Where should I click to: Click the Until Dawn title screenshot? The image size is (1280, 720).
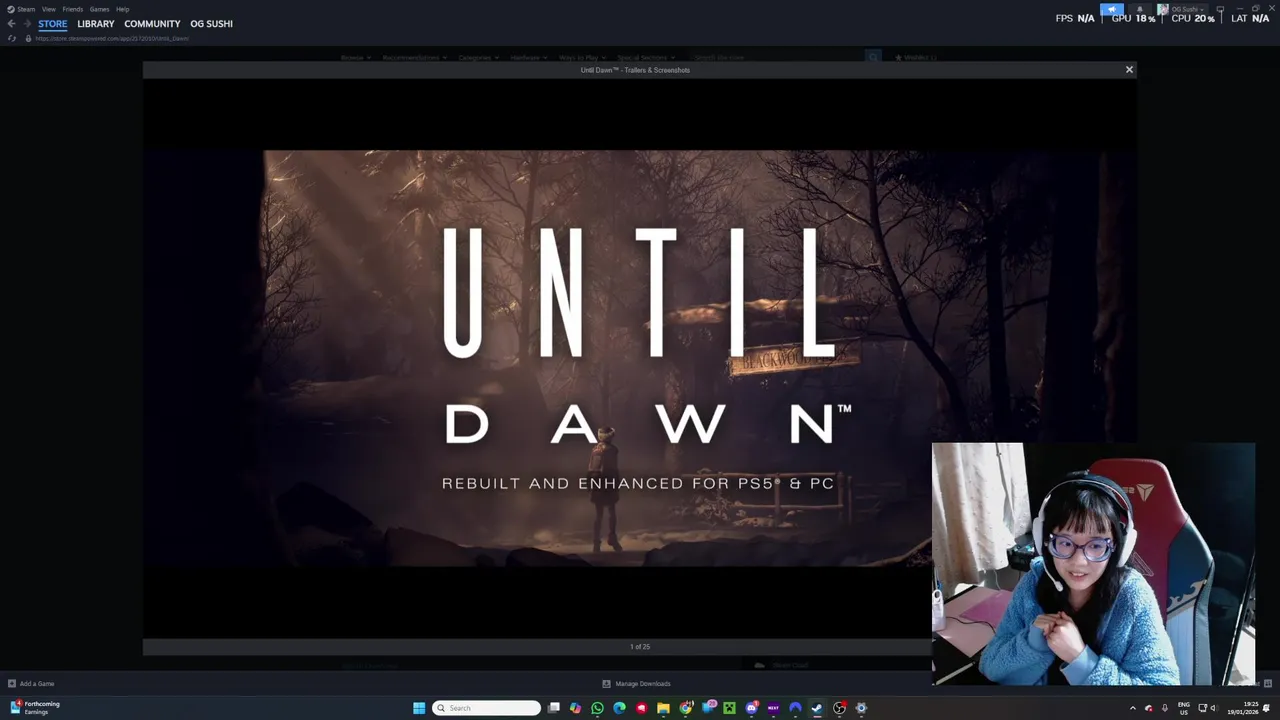(640, 358)
